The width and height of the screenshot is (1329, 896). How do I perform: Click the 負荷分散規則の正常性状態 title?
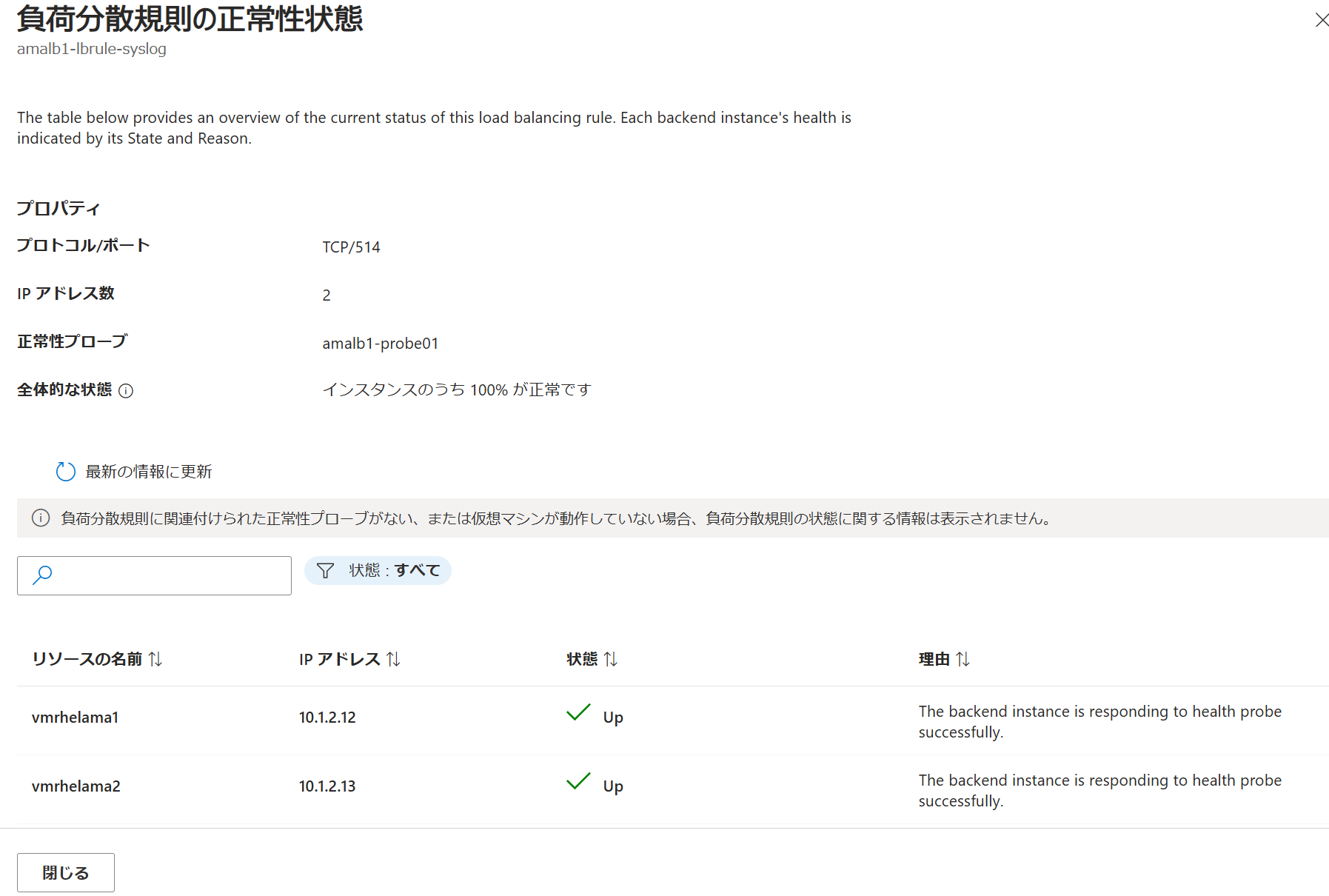click(190, 19)
